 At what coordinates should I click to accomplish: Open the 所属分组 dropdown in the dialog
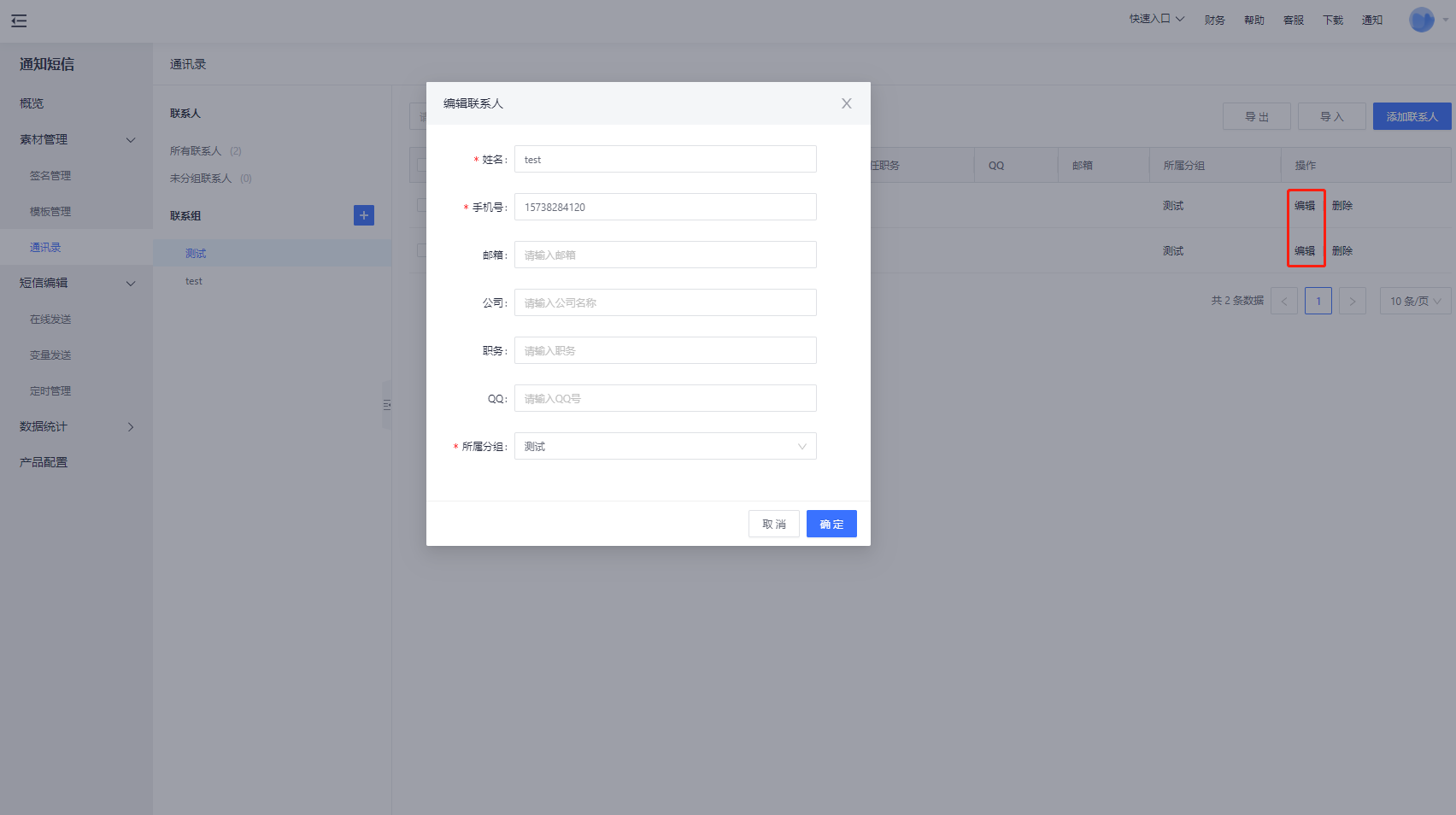point(665,447)
